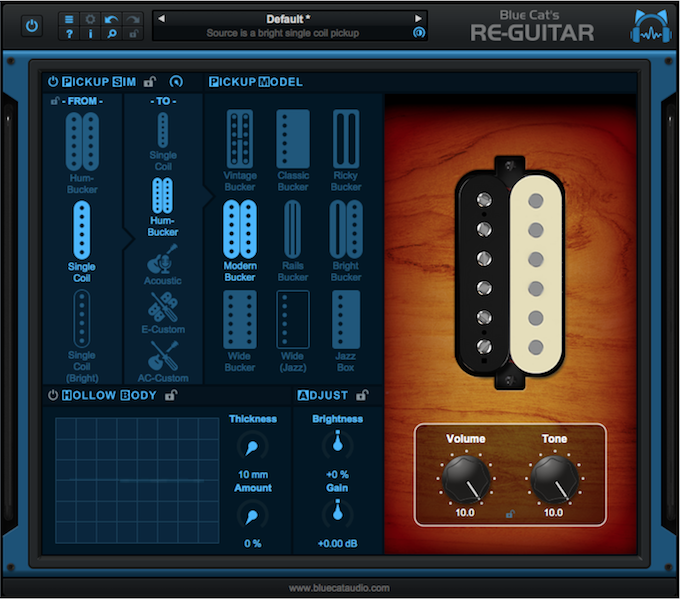Click the guitar Volume knob

point(466,479)
